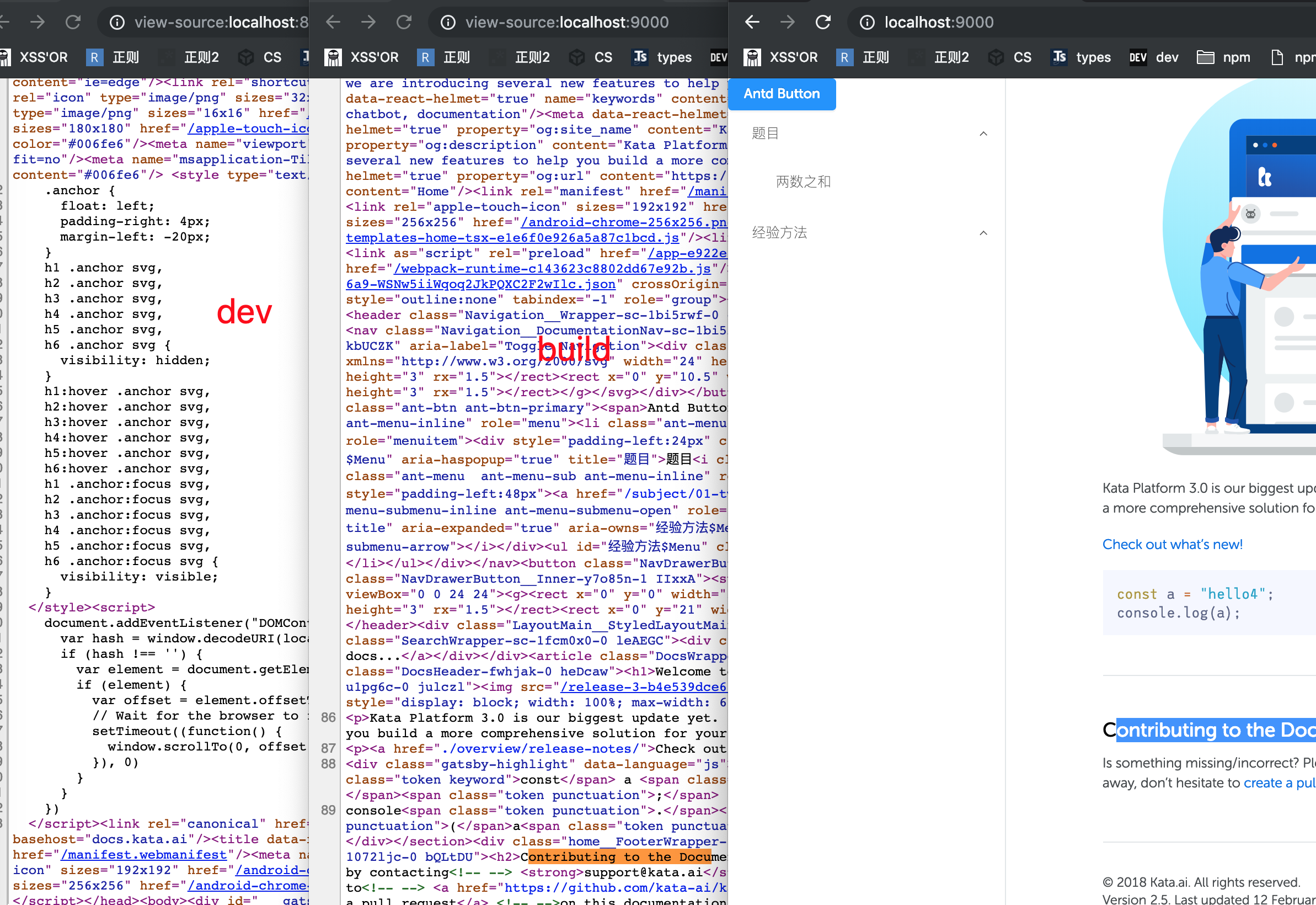Reload the left view-source window
The image size is (1316, 905).
(73, 22)
